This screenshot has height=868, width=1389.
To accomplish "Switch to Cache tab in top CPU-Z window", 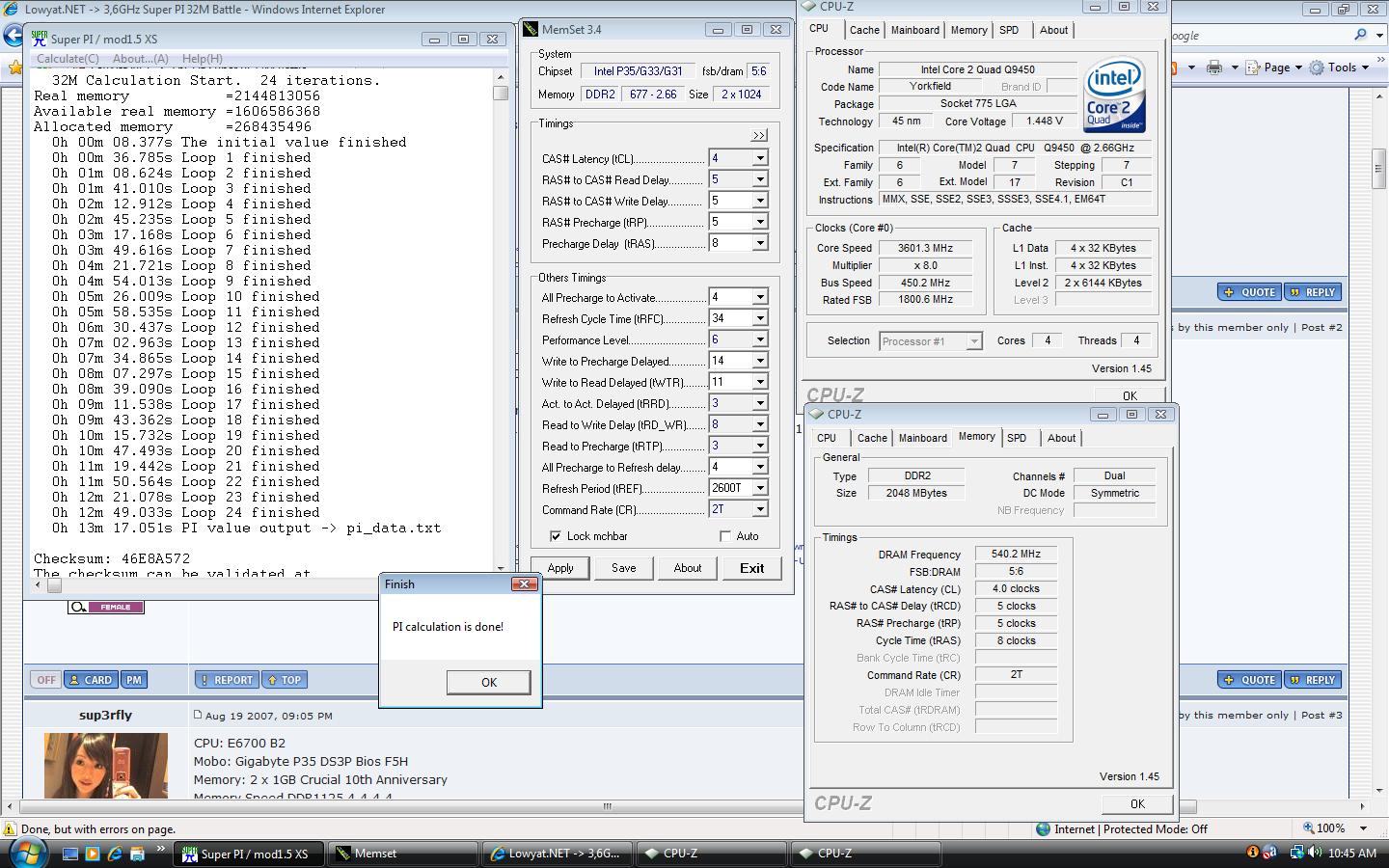I will point(864,30).
